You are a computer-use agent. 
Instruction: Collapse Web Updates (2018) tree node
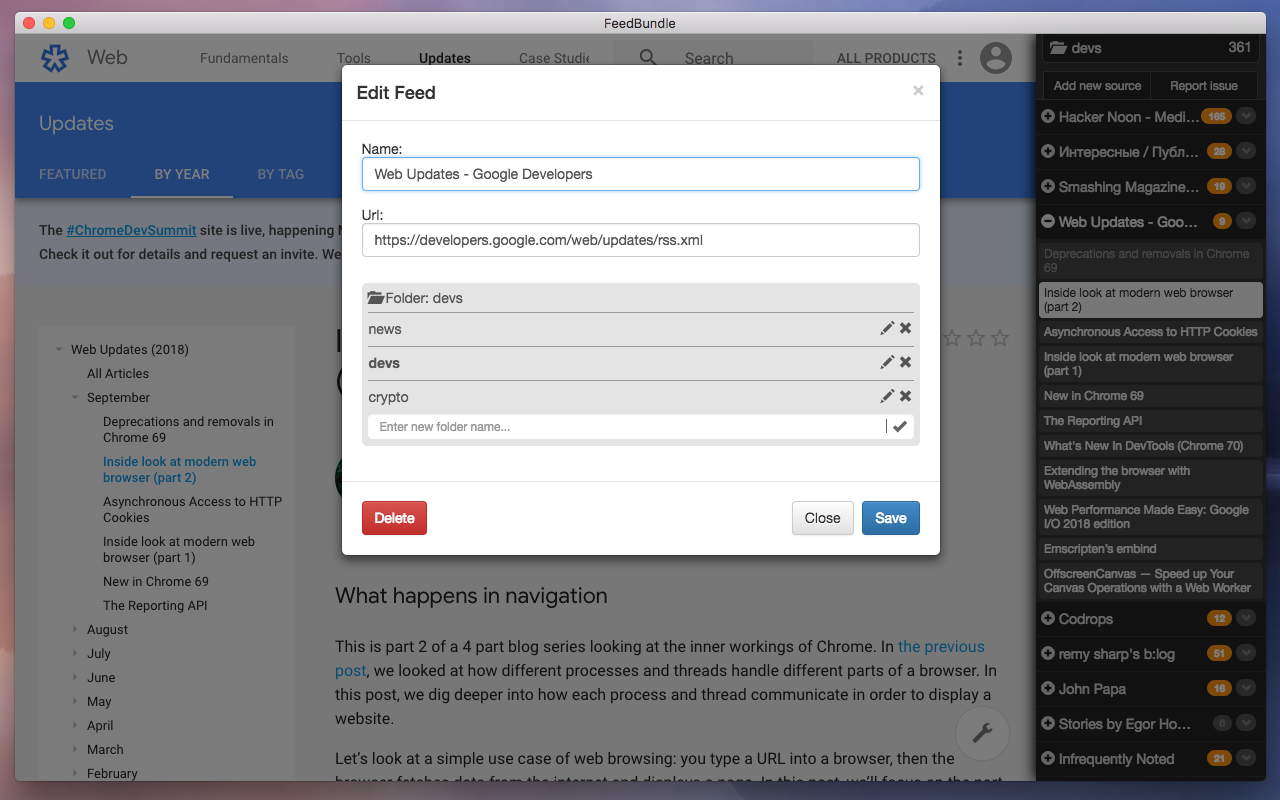[x=60, y=350]
